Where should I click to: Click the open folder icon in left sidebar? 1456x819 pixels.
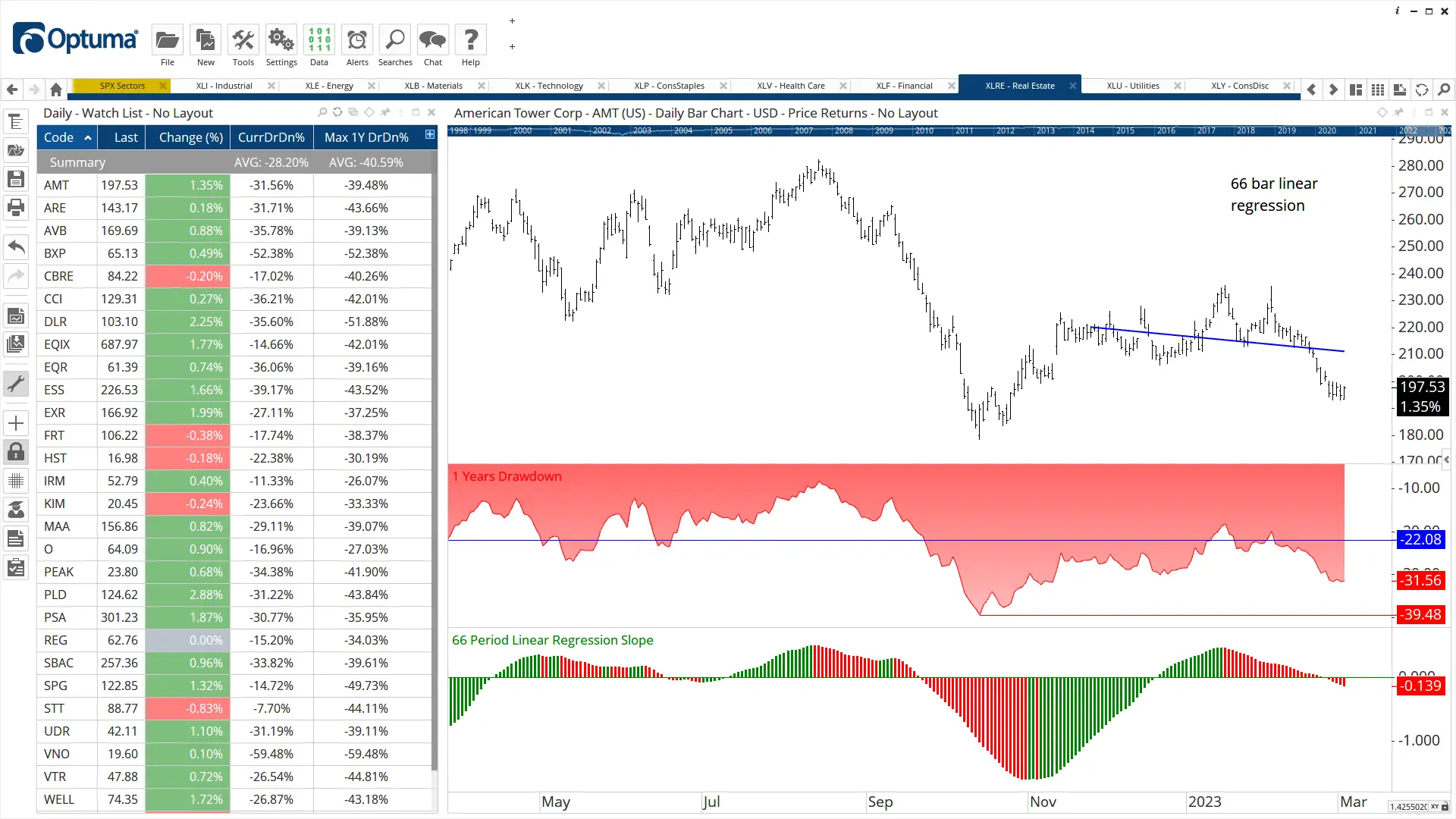[16, 150]
